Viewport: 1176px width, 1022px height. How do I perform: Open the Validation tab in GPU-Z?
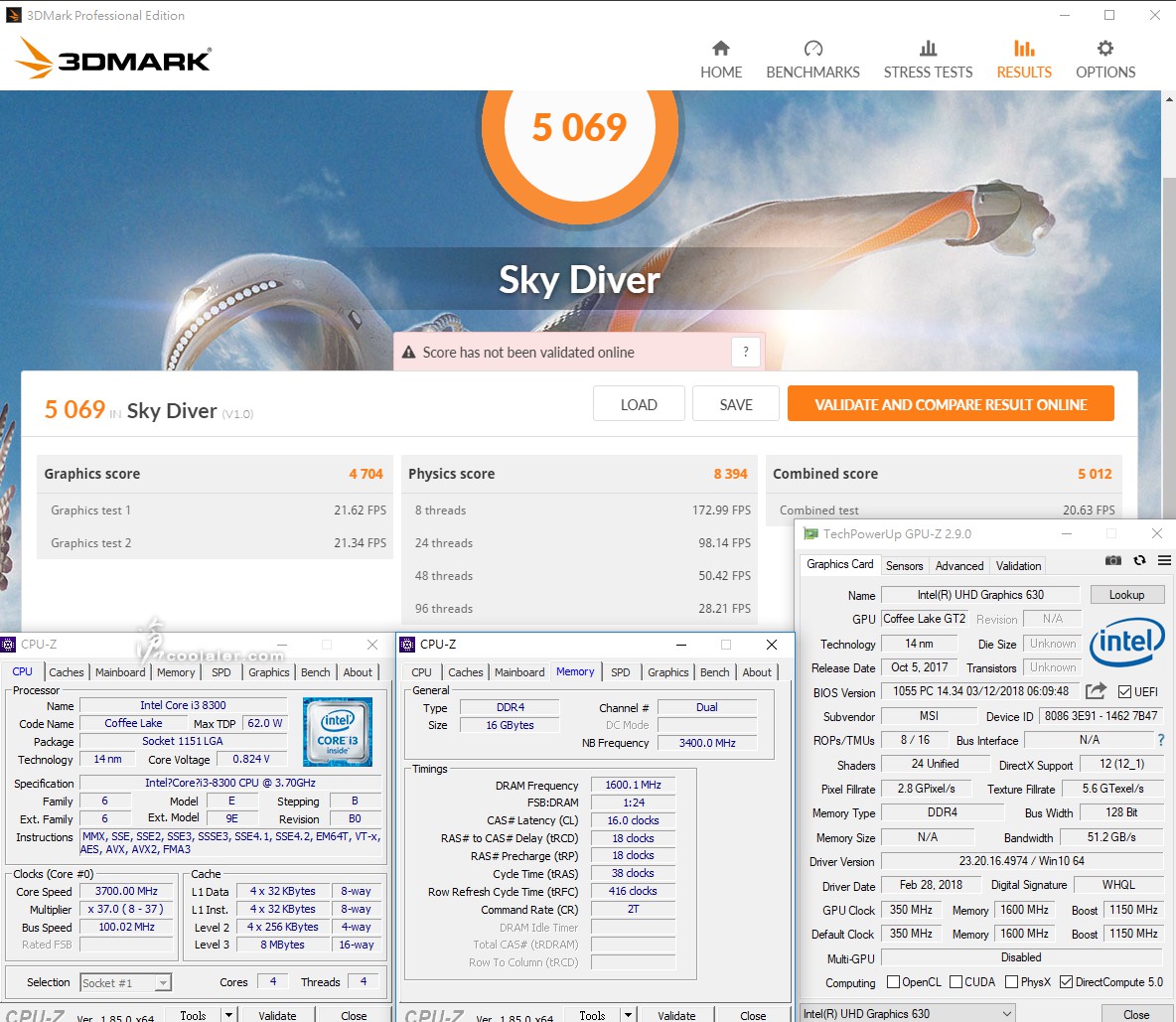click(1018, 566)
